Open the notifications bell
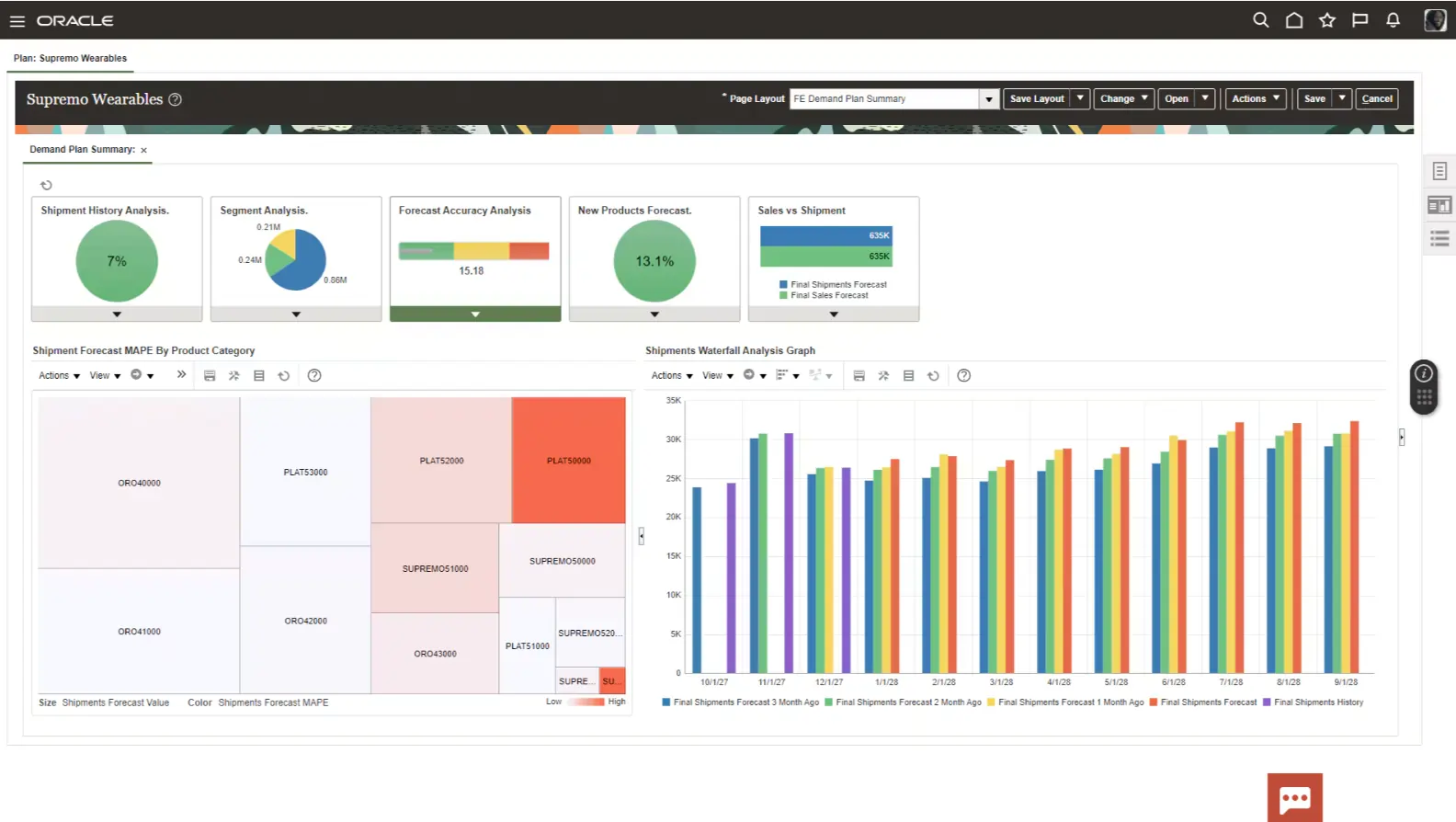Screen dimensions: 1456x822 point(1393,20)
